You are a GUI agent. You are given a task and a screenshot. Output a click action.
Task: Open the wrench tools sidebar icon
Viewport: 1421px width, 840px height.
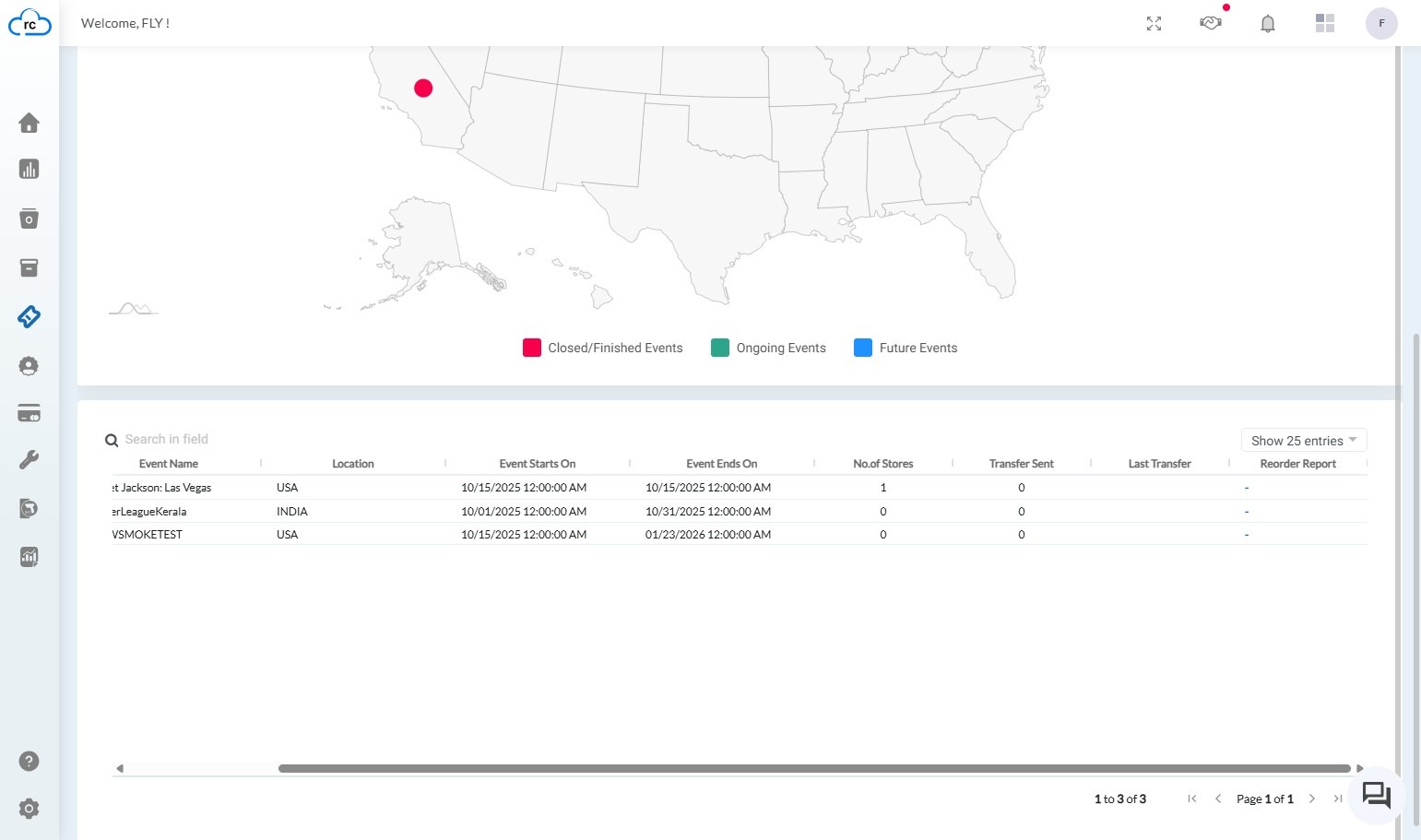(x=29, y=460)
